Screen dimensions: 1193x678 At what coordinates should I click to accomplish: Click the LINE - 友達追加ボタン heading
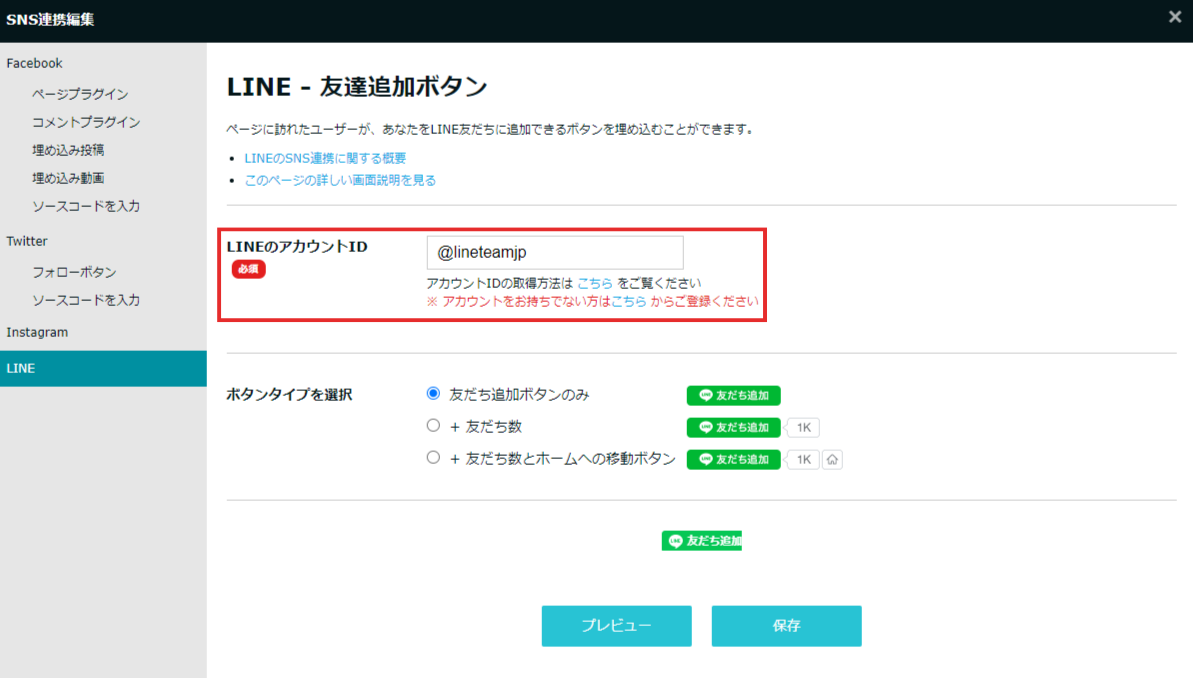[x=357, y=87]
